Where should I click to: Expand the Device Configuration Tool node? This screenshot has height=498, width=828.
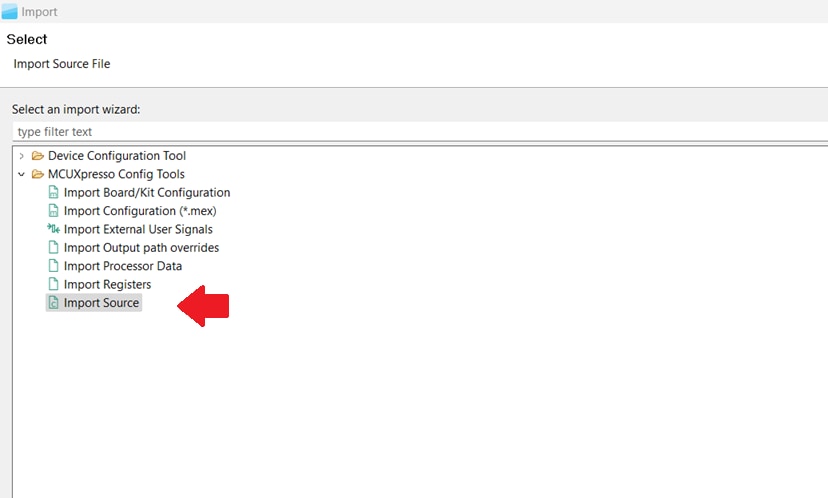pos(21,156)
